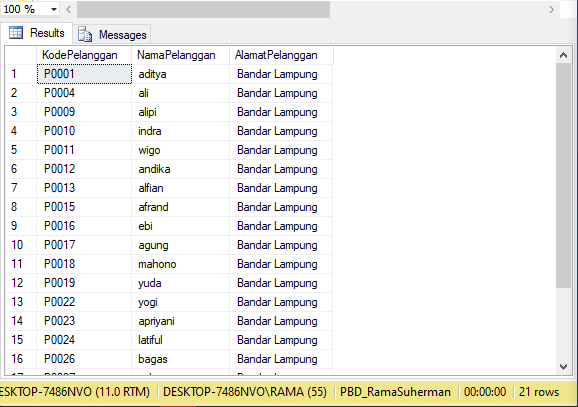Select cell P0011

pyautogui.click(x=84, y=150)
